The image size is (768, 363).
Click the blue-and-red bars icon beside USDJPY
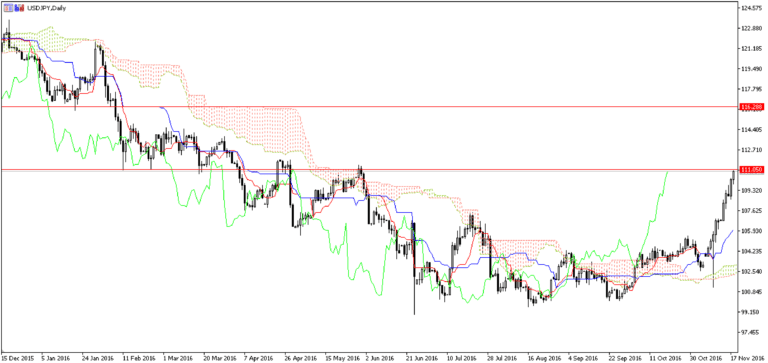tap(19, 8)
